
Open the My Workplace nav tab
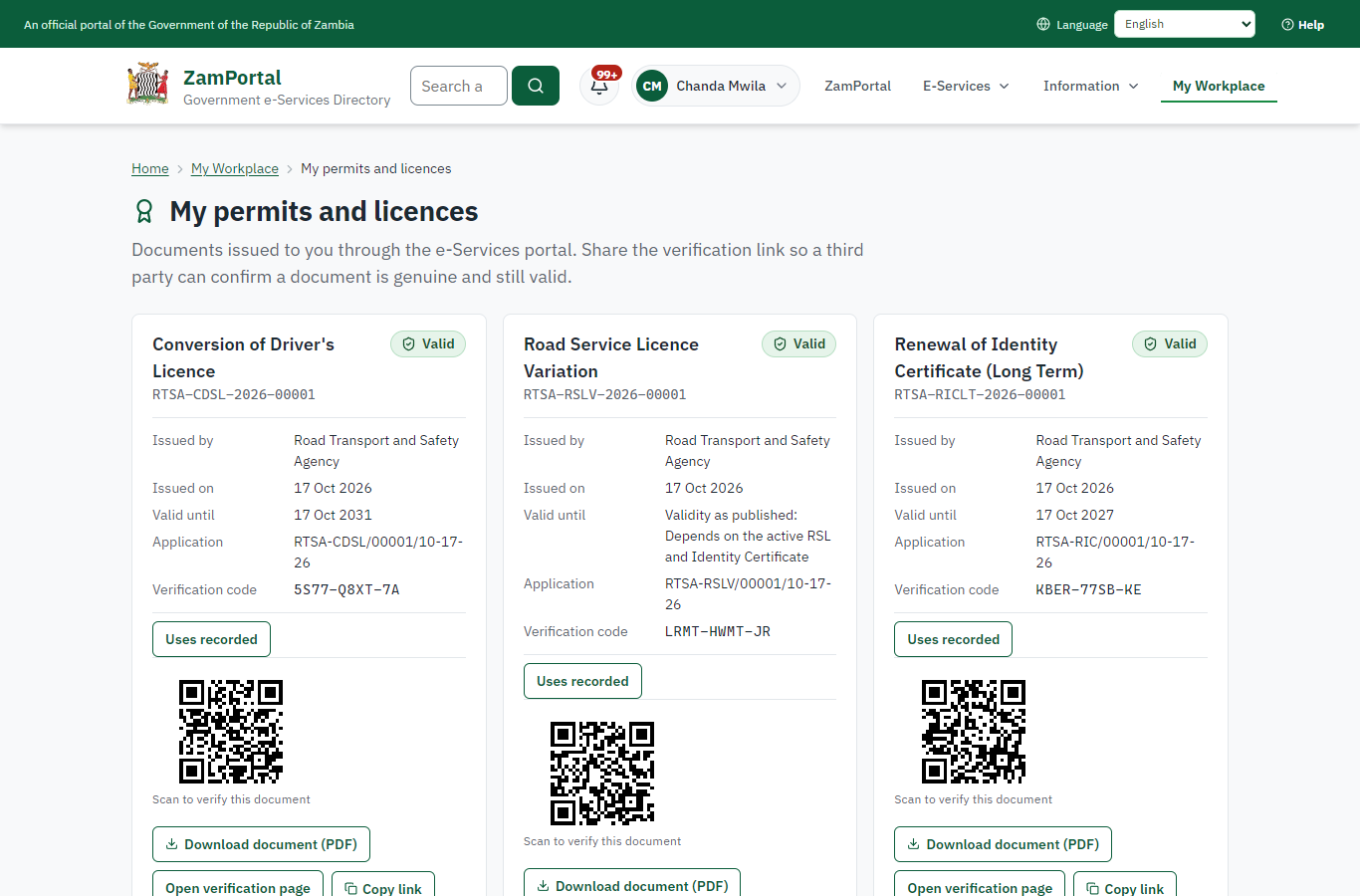1219,86
